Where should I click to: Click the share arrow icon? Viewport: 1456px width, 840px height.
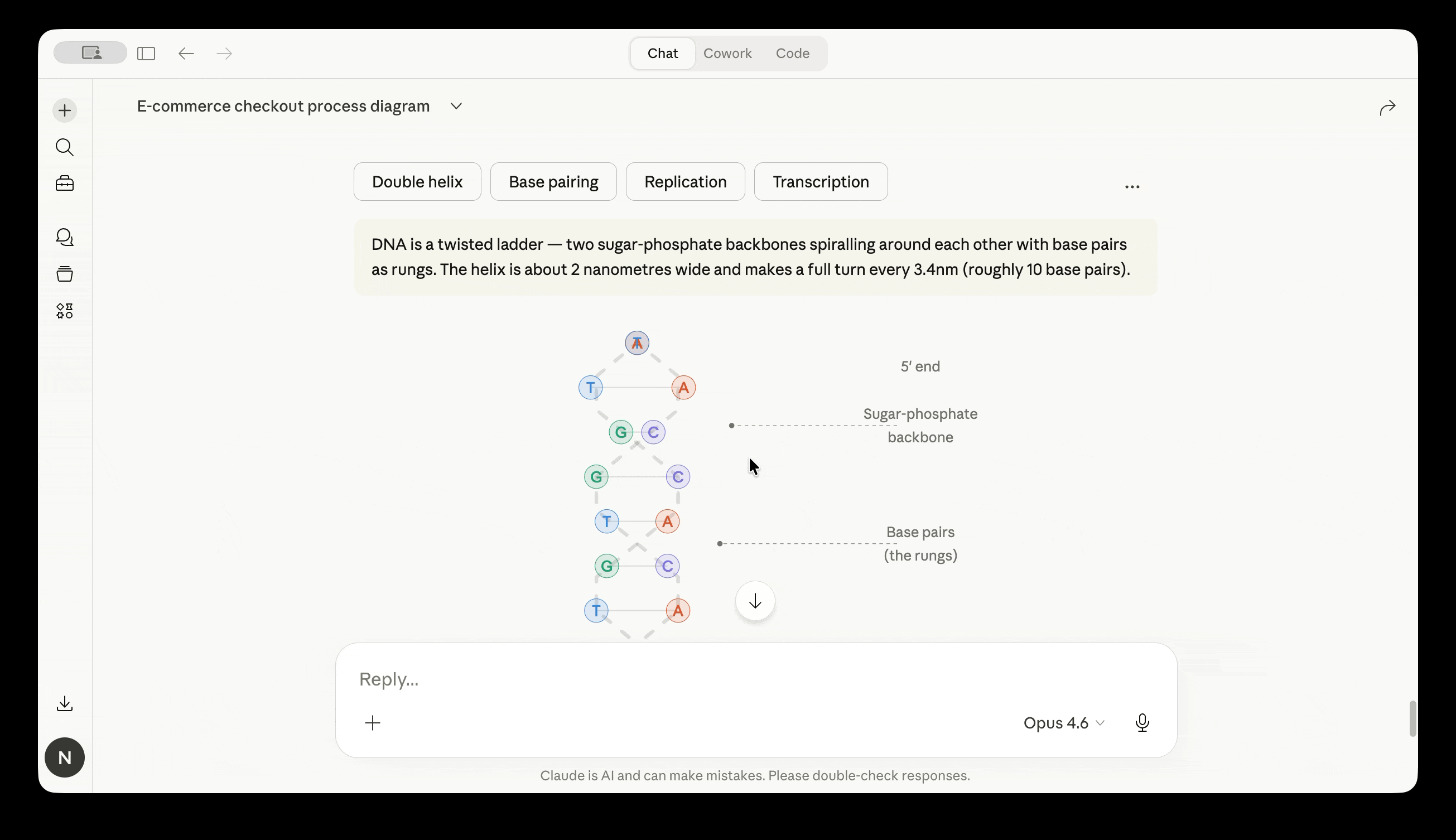coord(1387,107)
